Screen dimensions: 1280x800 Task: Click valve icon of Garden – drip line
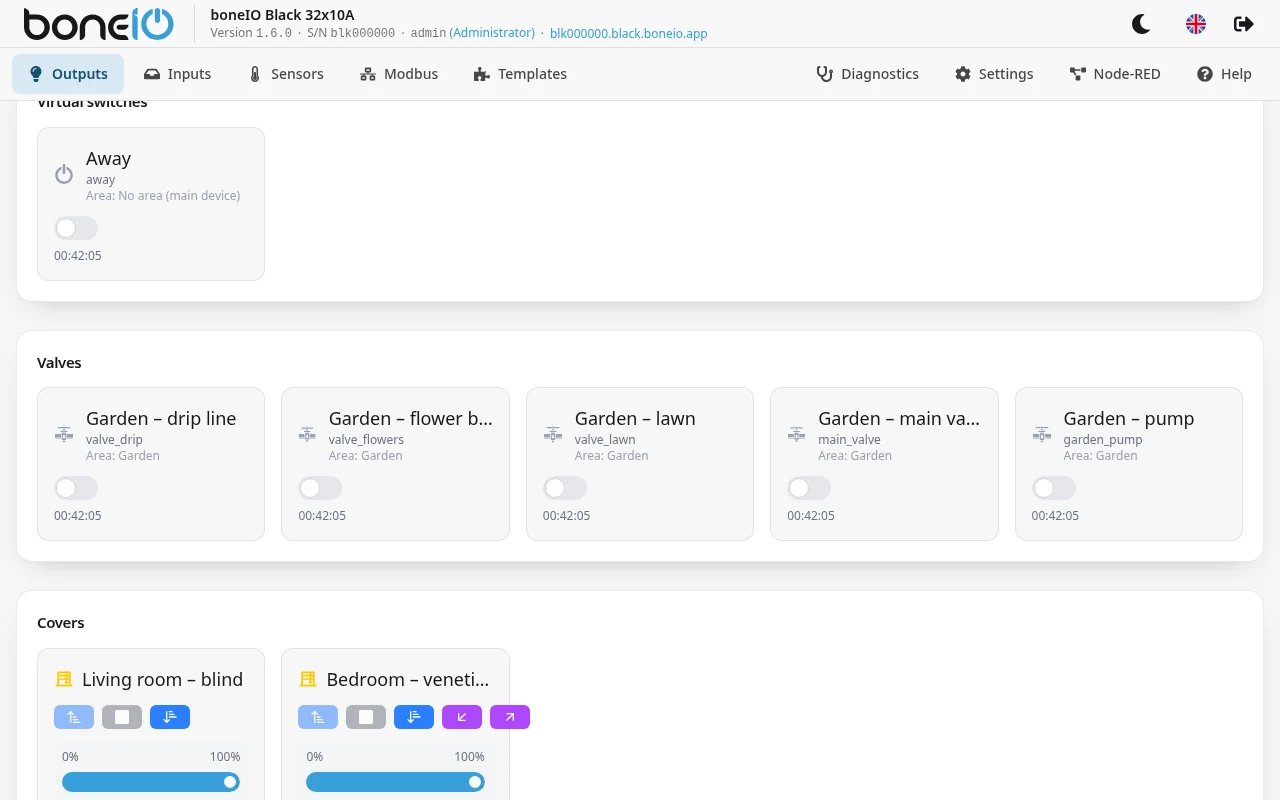point(64,435)
